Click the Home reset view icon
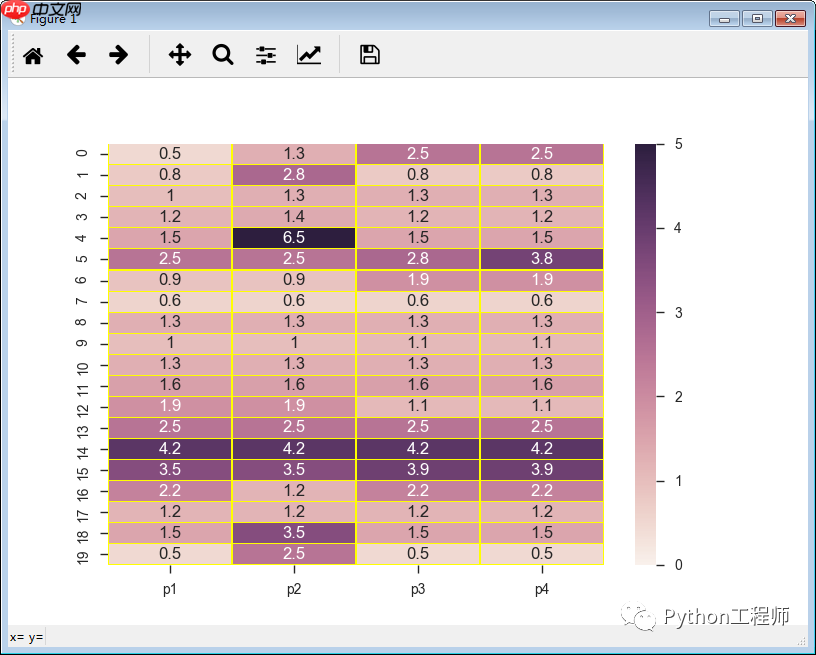 tap(33, 54)
